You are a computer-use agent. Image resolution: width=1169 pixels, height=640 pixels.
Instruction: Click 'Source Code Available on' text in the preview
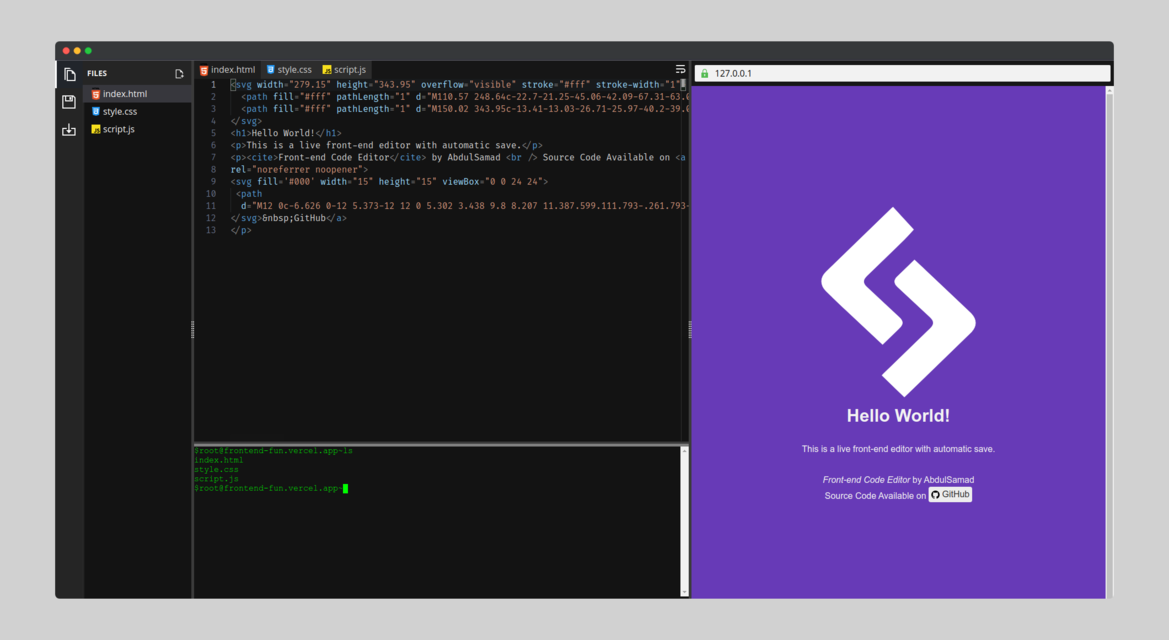[x=875, y=496]
